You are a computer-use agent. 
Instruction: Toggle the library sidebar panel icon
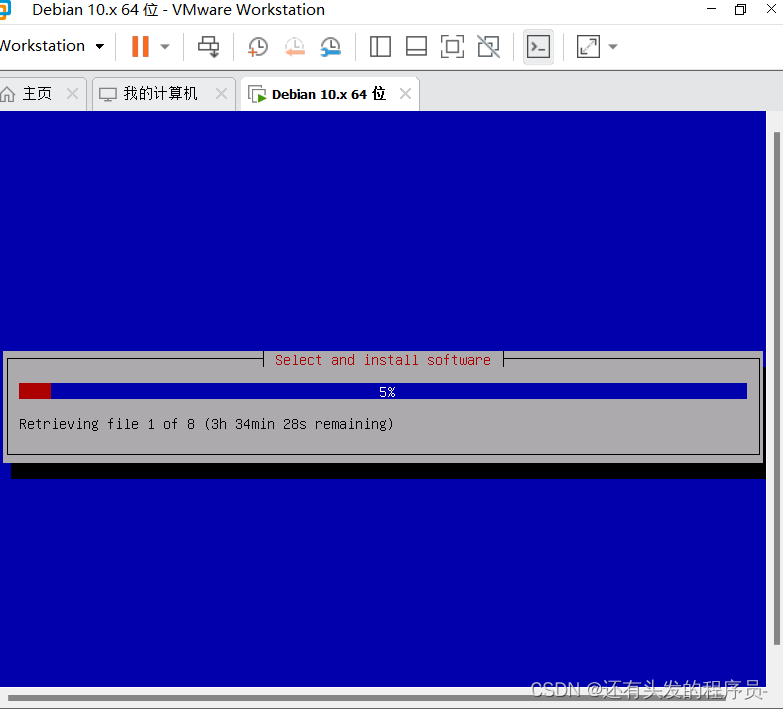[380, 46]
